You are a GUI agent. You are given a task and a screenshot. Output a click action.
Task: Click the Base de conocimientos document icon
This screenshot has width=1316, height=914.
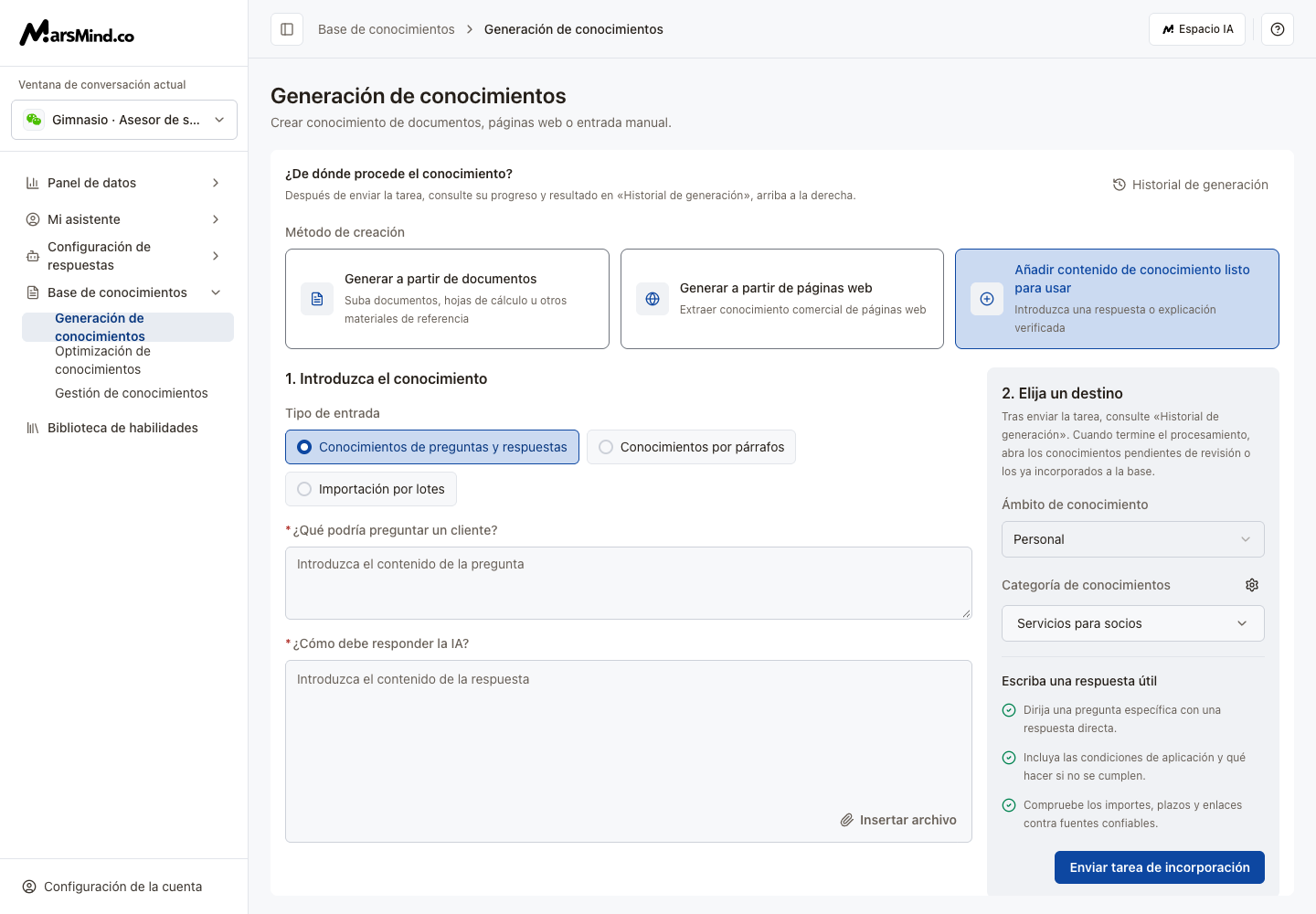pos(33,292)
